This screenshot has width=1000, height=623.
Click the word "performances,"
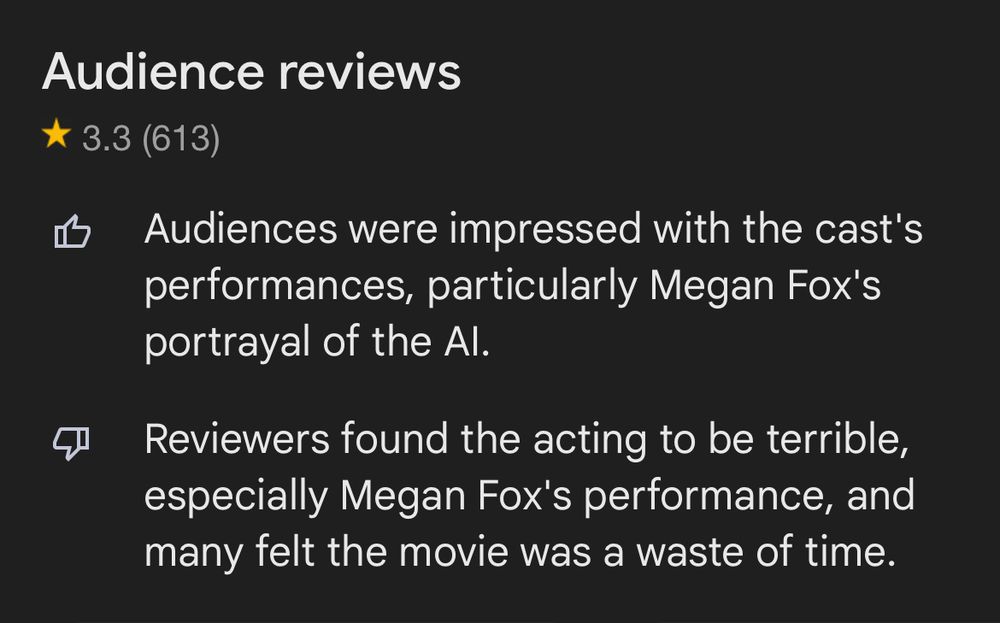point(279,289)
